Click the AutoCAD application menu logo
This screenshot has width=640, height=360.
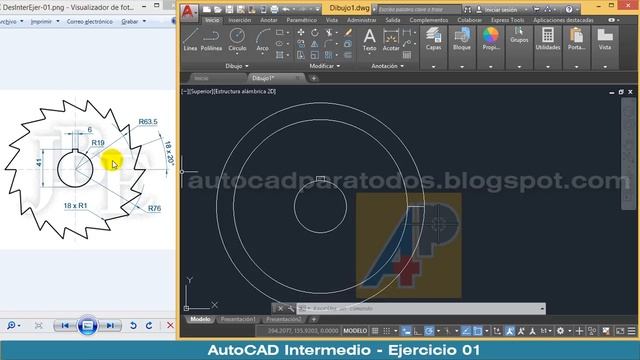[x=188, y=12]
